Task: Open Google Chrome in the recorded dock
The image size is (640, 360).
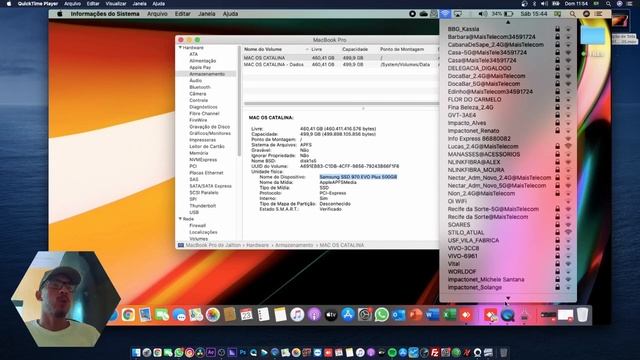Action: [128, 315]
